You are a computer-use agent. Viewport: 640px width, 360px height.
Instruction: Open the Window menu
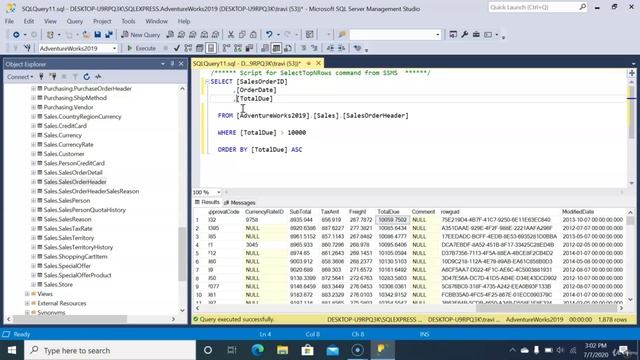point(156,21)
